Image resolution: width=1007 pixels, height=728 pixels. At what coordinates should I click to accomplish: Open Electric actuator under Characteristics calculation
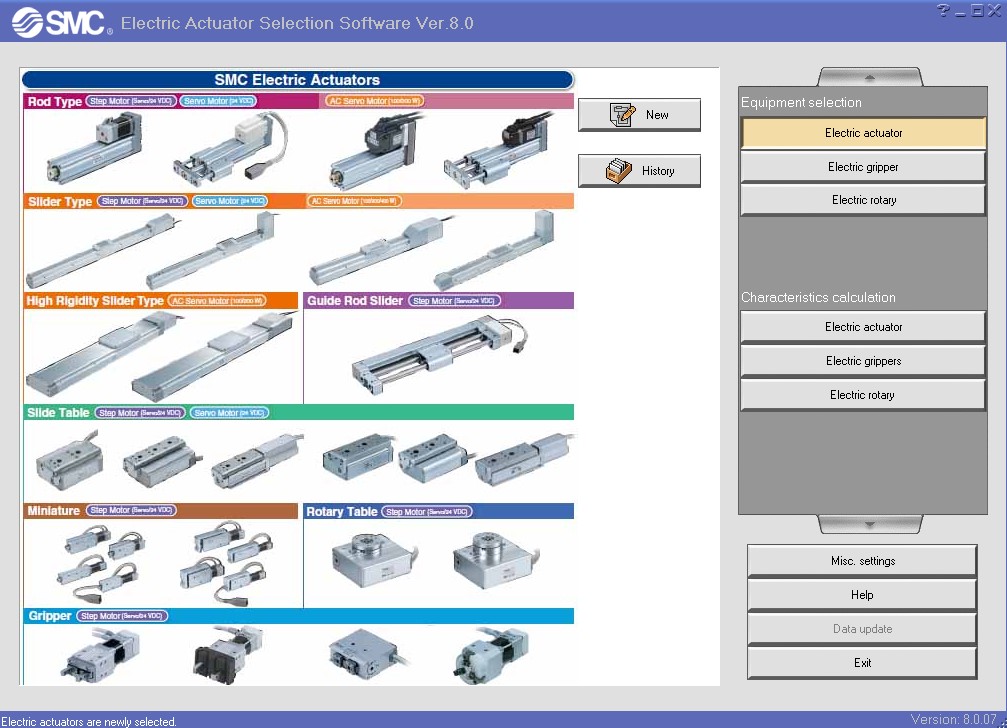pos(863,327)
